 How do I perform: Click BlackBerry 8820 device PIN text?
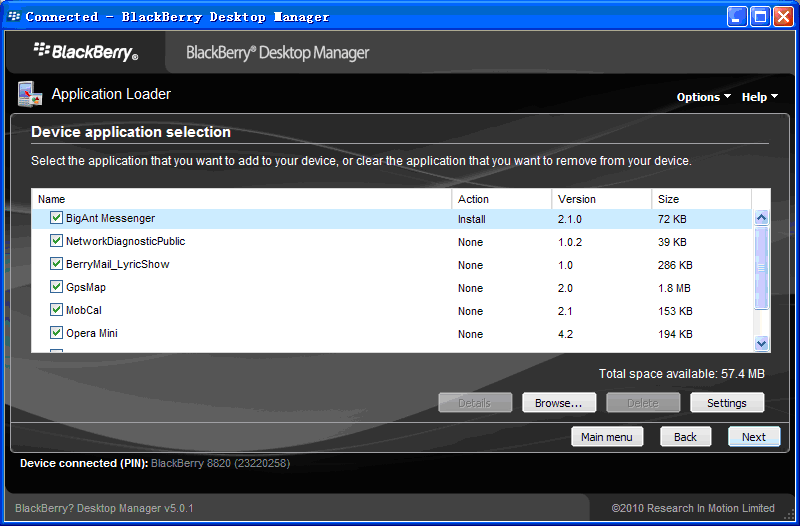pyautogui.click(x=220, y=463)
